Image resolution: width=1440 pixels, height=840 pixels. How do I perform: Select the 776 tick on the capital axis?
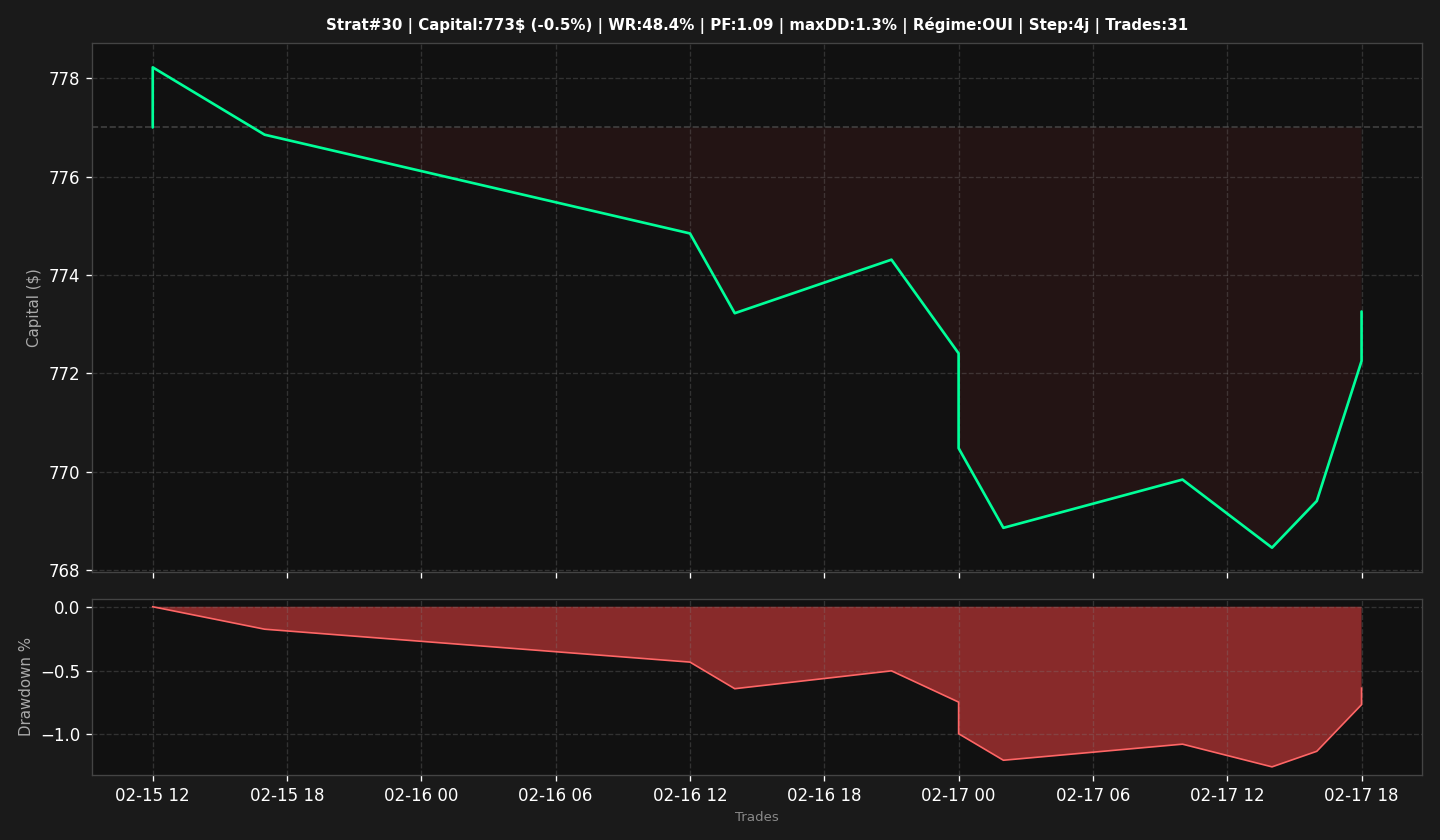click(x=63, y=178)
